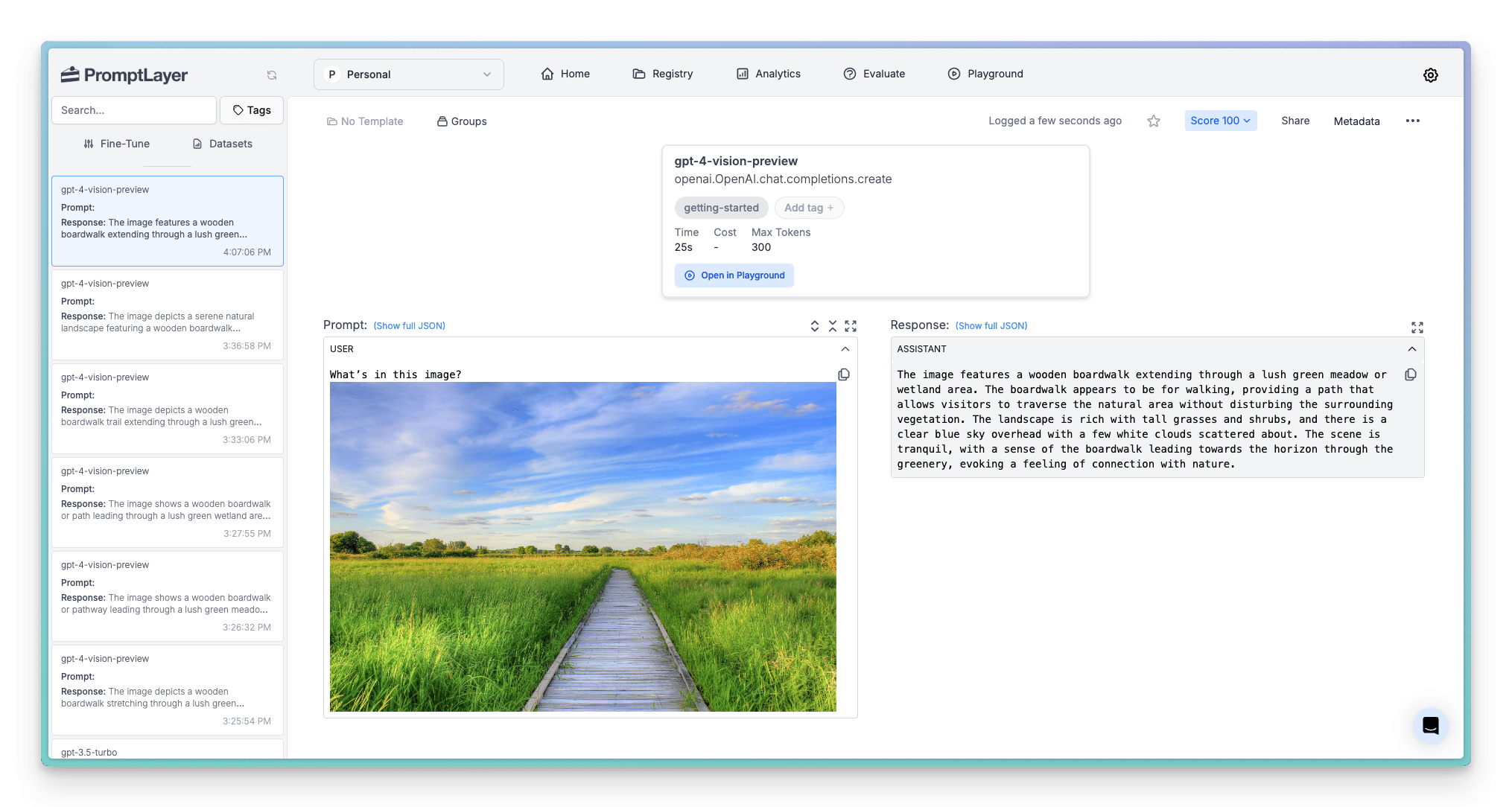Copy the user prompt text
Screen dimensions: 1512x807
(x=844, y=374)
